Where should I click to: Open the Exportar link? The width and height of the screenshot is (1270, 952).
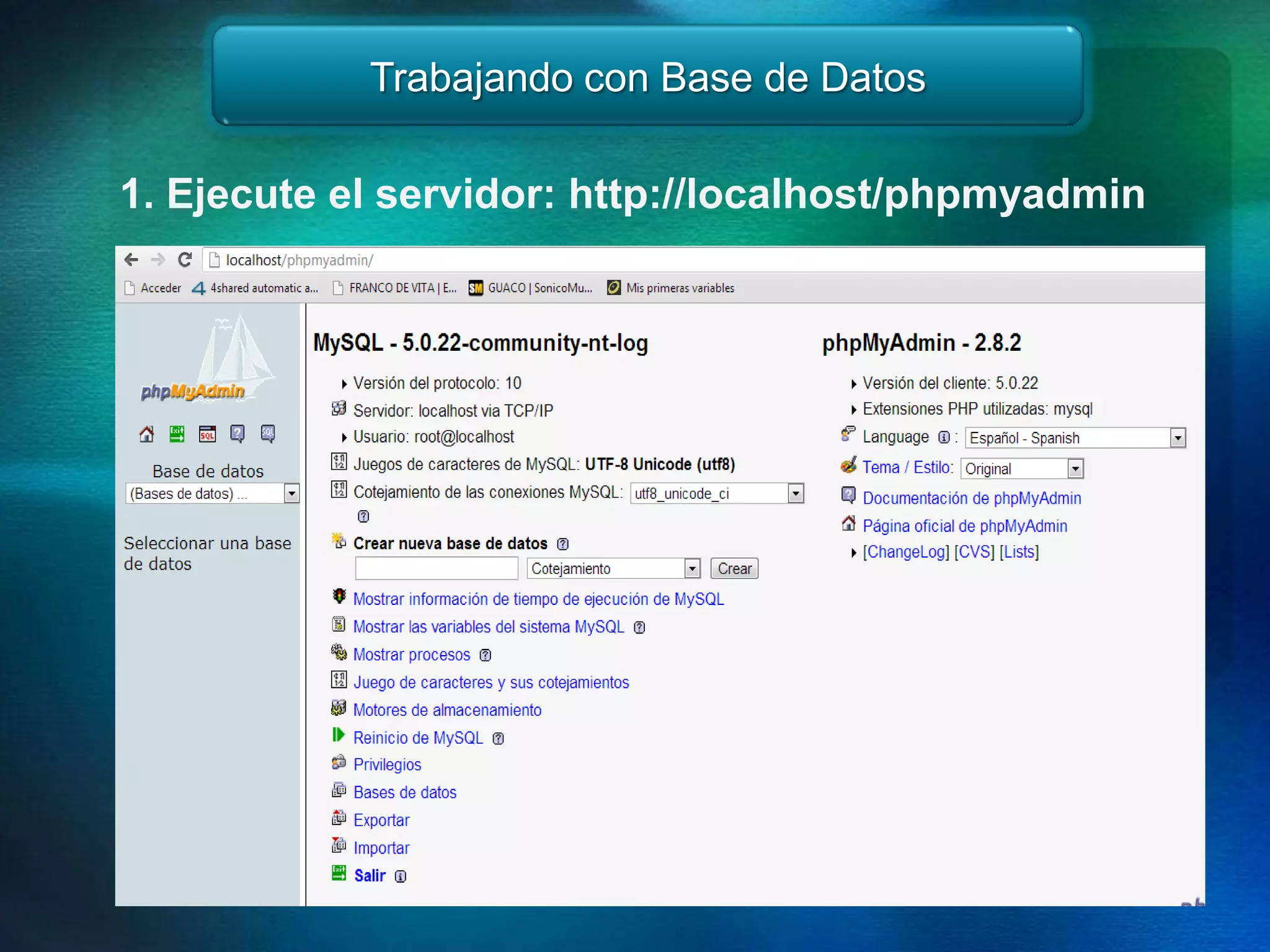381,821
